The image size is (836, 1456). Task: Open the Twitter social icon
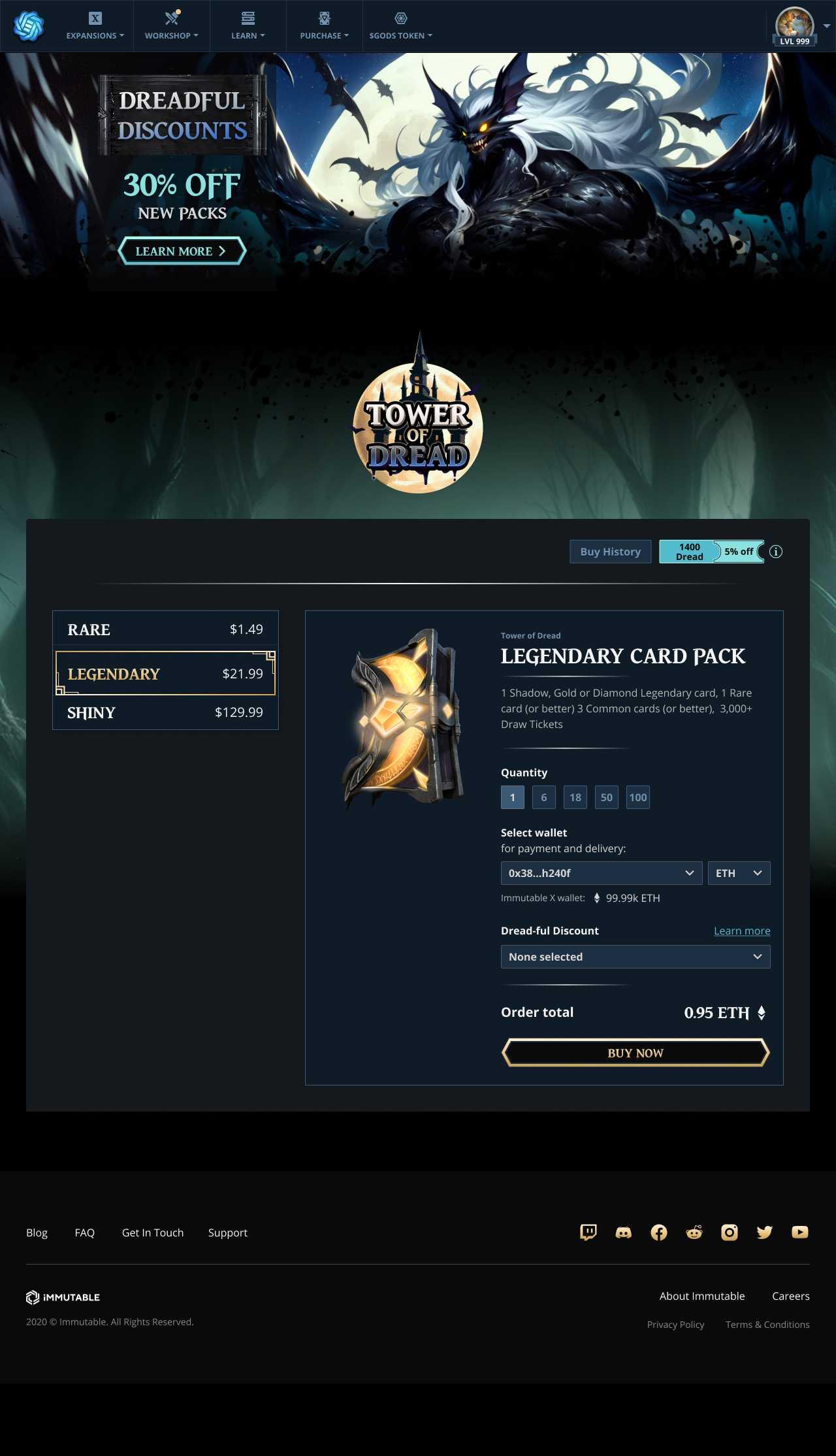point(765,1233)
